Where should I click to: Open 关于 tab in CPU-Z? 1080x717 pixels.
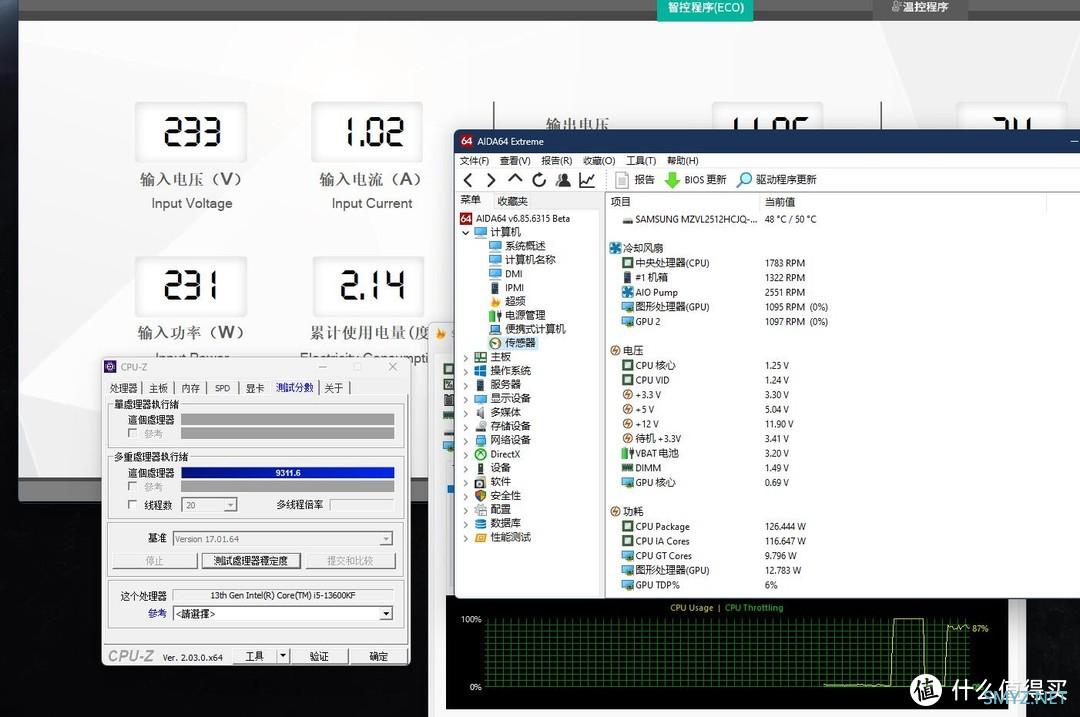pyautogui.click(x=333, y=388)
